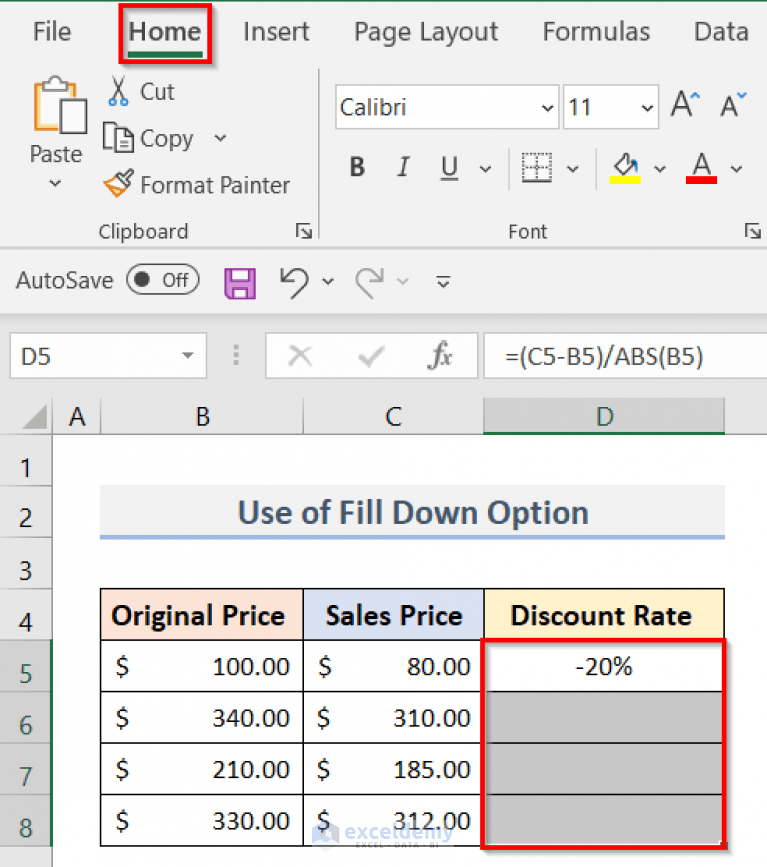Select the Cut (scissors) icon
Viewport: 767px width, 867px height.
click(118, 91)
